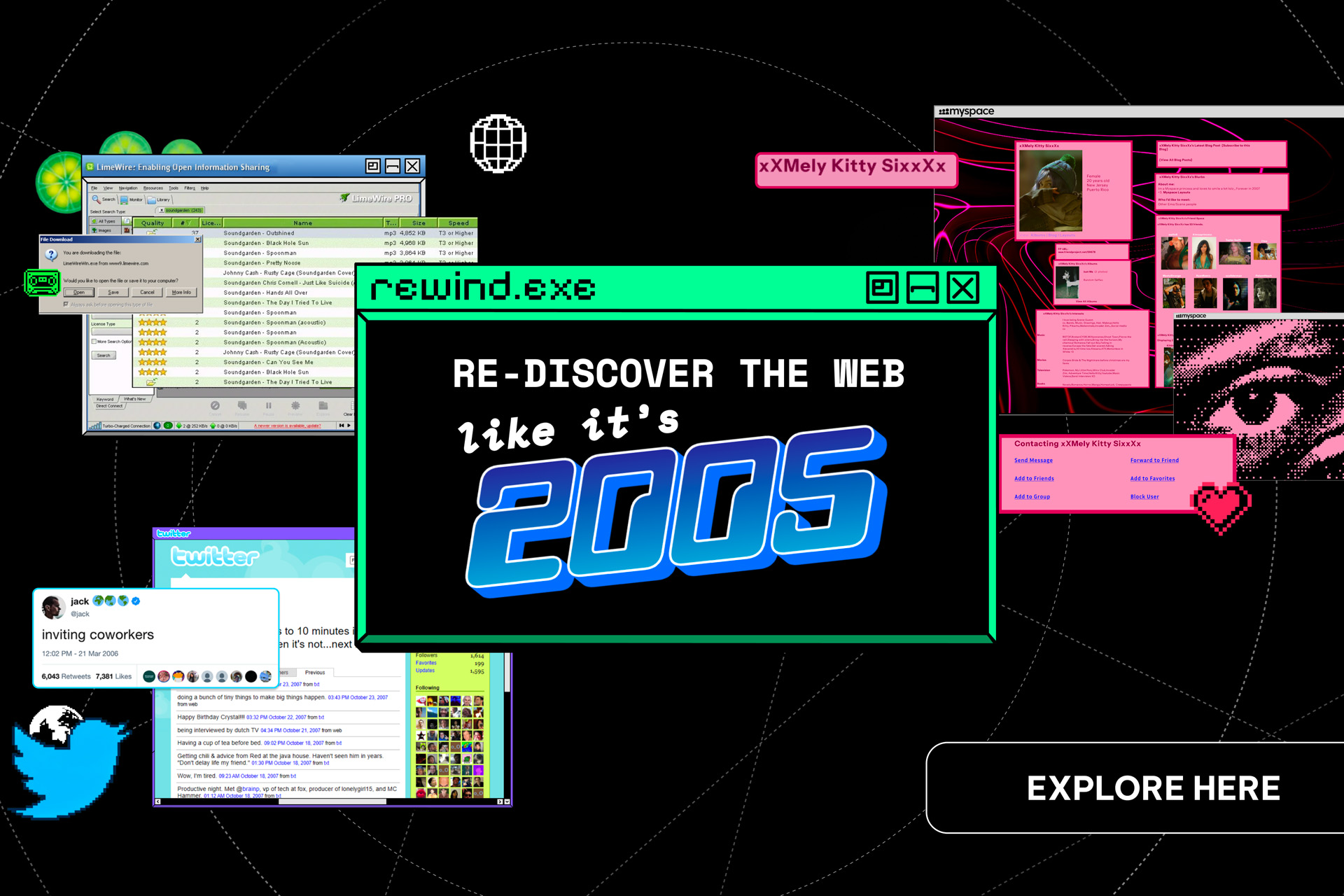The image size is (1344, 896).
Task: Open the Tools menu in LimeWire
Action: point(173,188)
